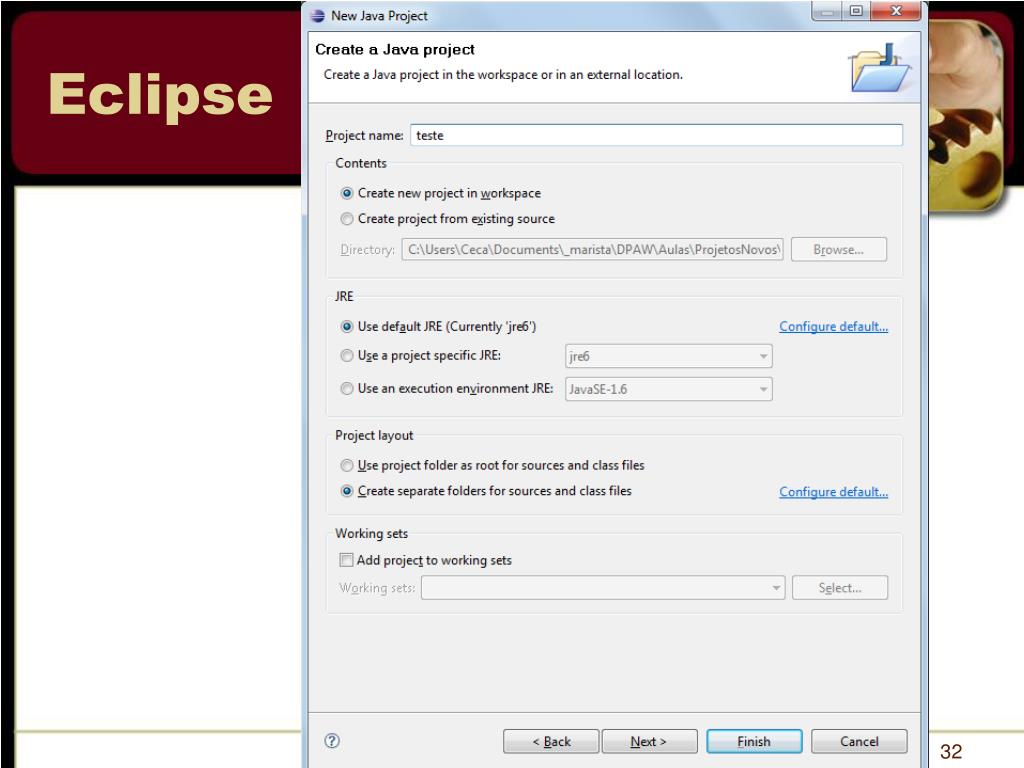Open Configure default link for JRE
1024x768 pixels.
[834, 327]
